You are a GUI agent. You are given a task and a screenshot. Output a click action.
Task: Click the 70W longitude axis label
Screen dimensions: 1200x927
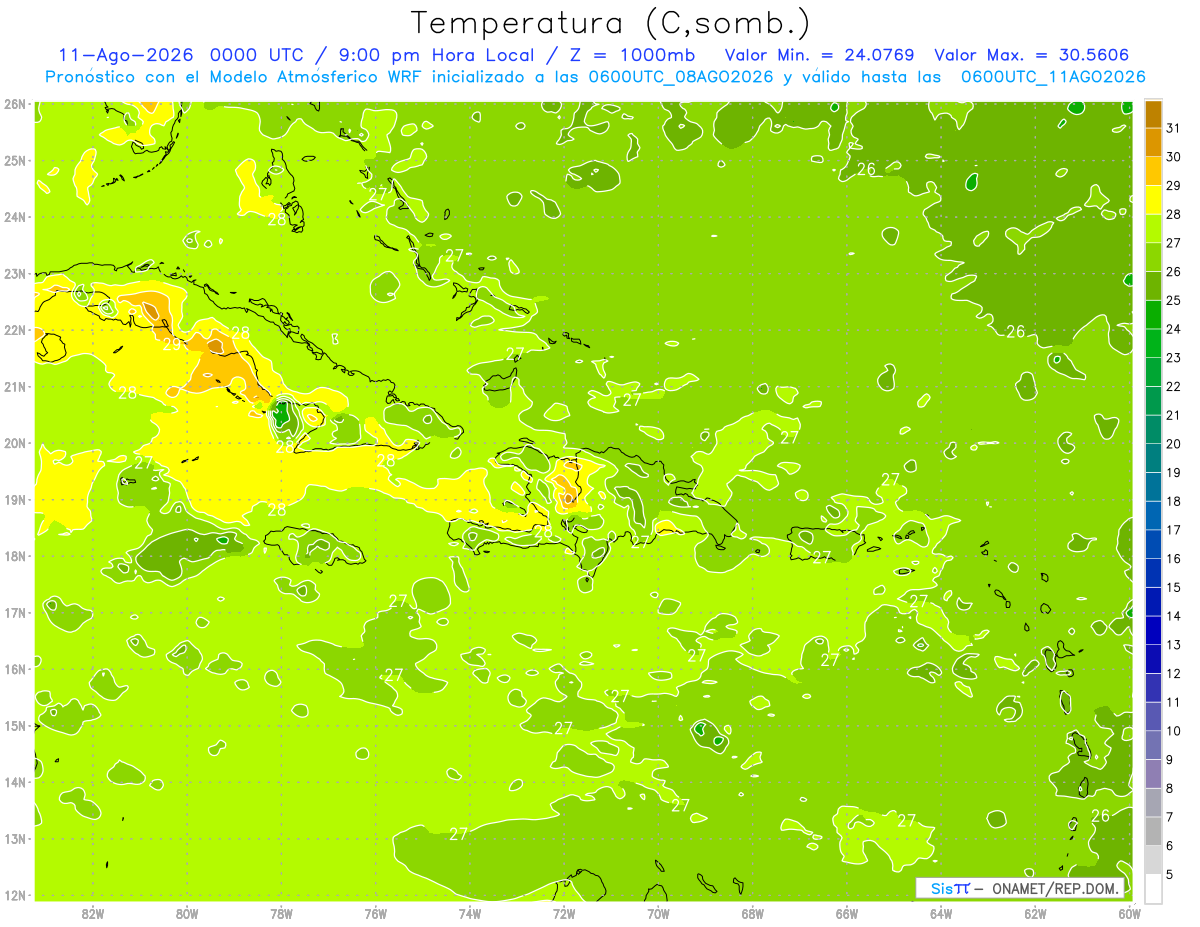coord(658,913)
